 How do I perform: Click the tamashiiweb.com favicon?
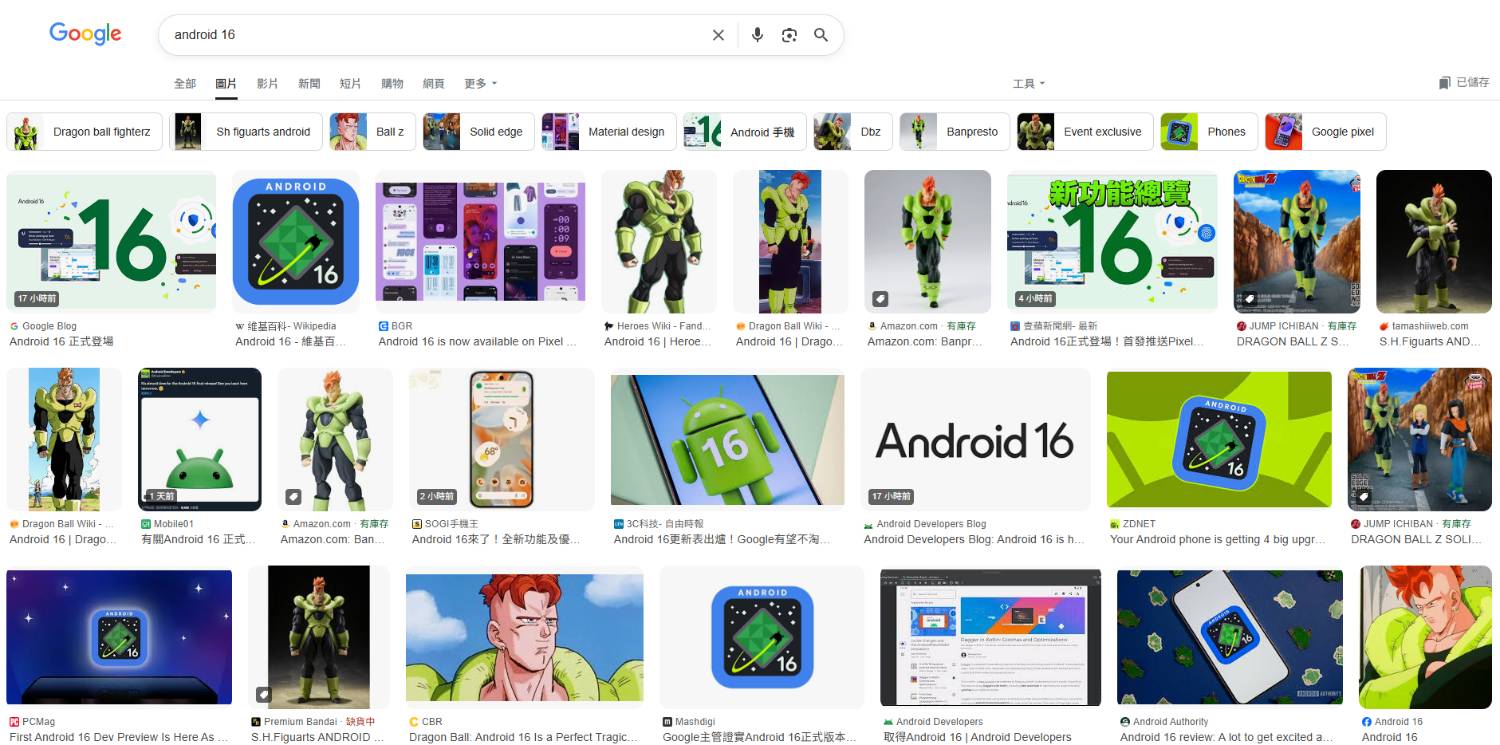(1384, 326)
